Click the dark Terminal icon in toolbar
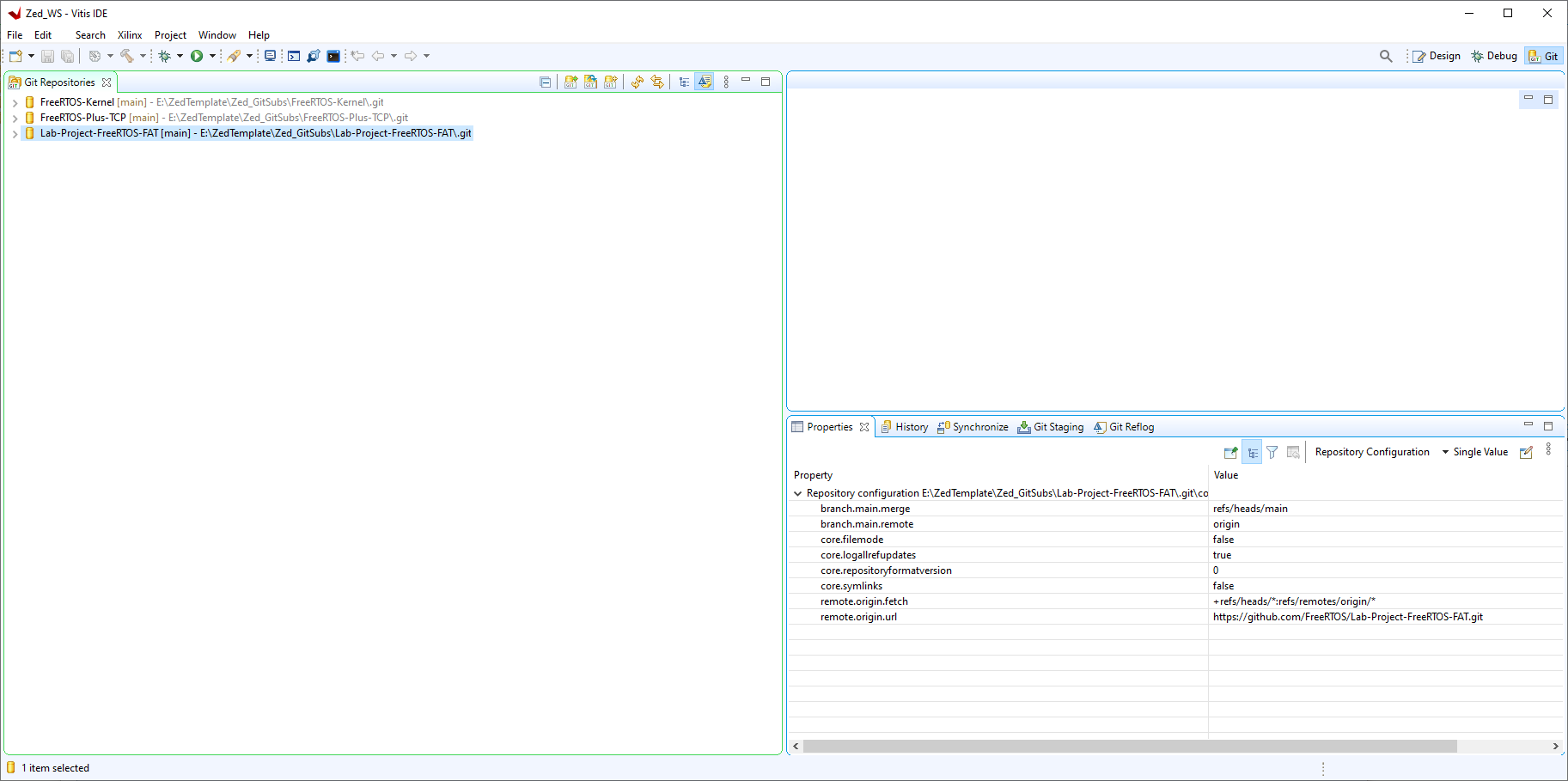The width and height of the screenshot is (1568, 781). (x=333, y=56)
